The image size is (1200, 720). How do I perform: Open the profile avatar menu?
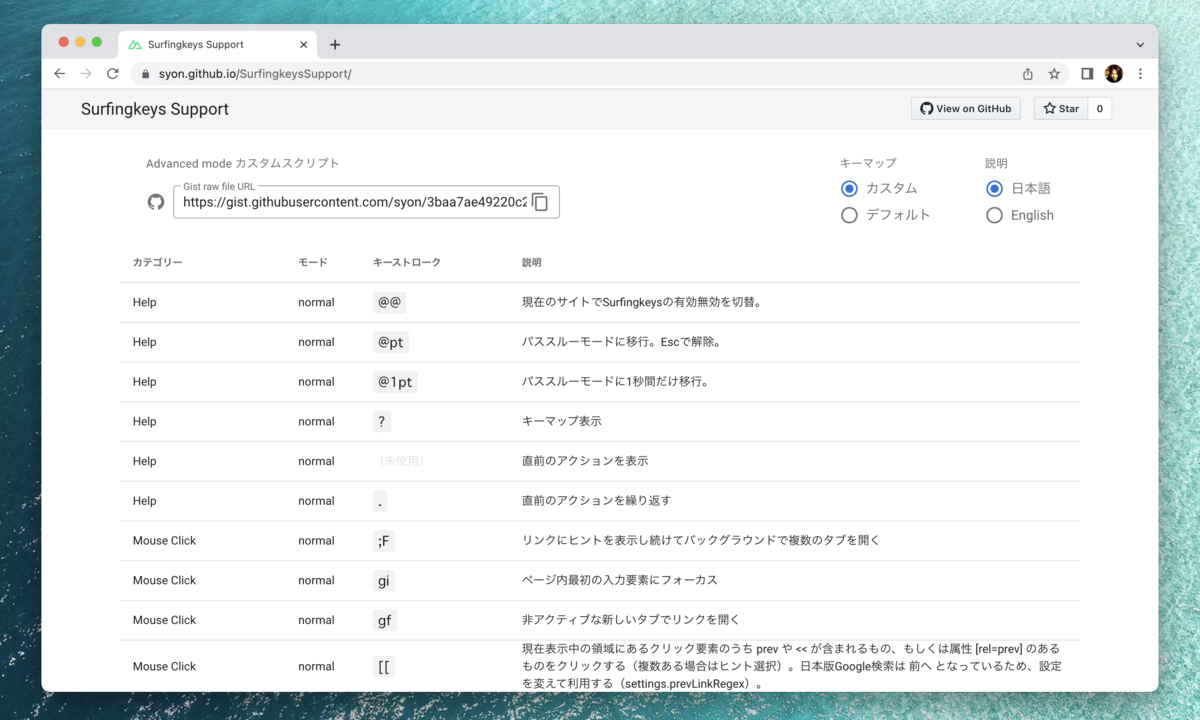coord(1114,74)
